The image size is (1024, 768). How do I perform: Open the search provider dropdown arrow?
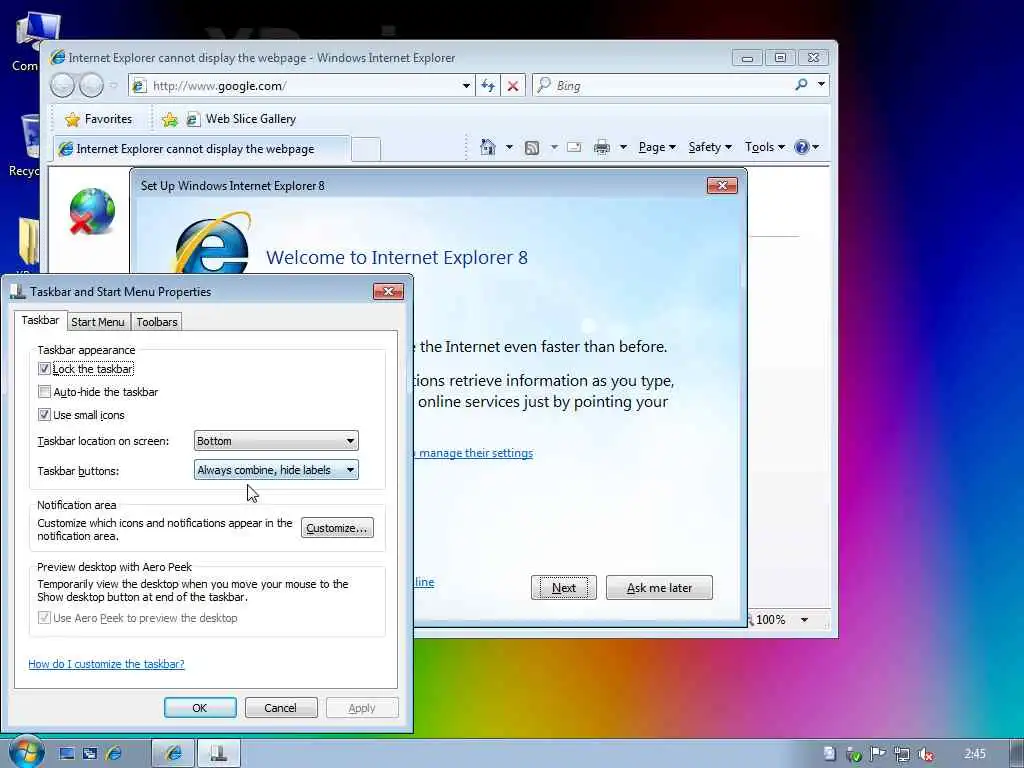(822, 85)
